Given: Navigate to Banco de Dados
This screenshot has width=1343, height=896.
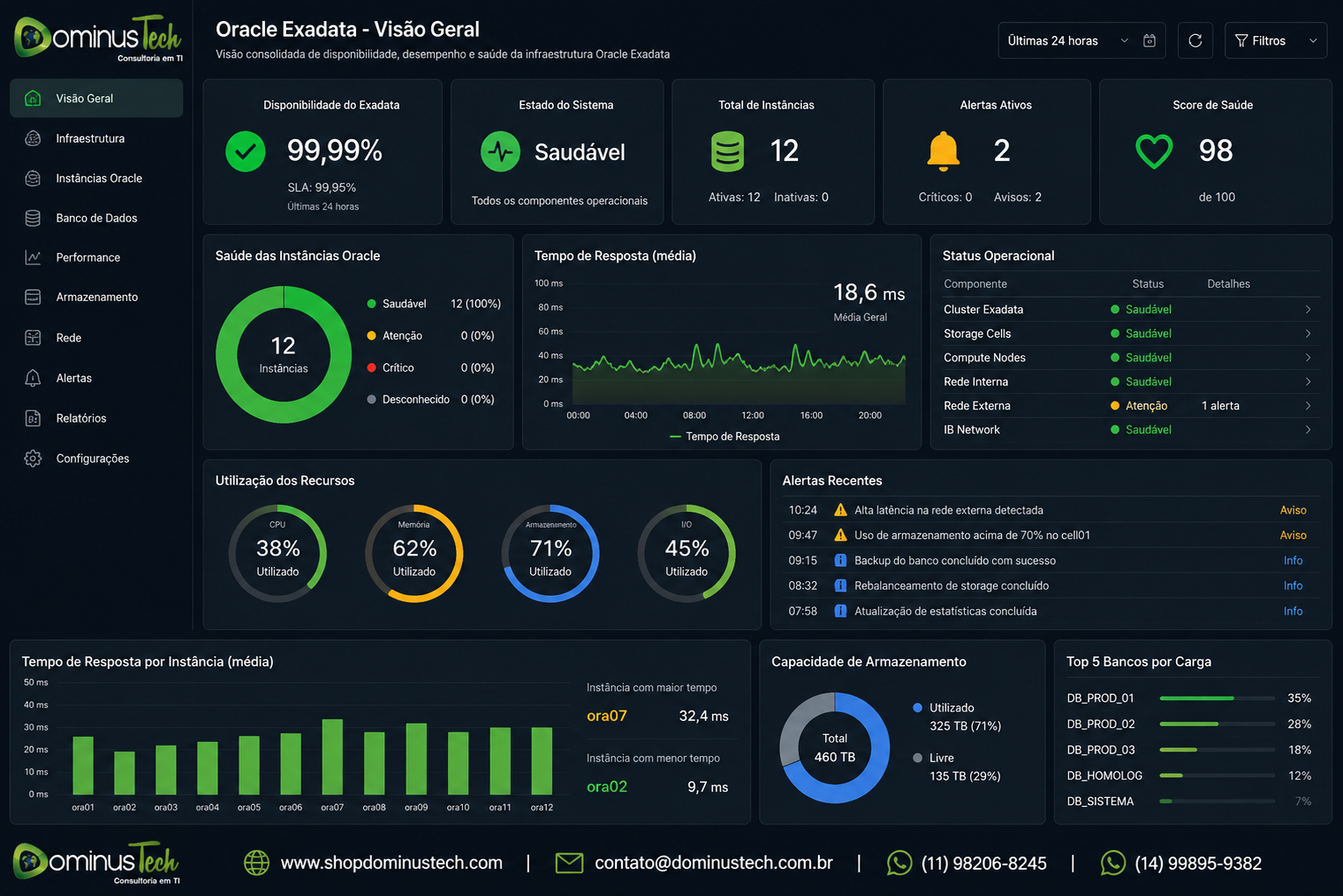Looking at the screenshot, I should [96, 218].
